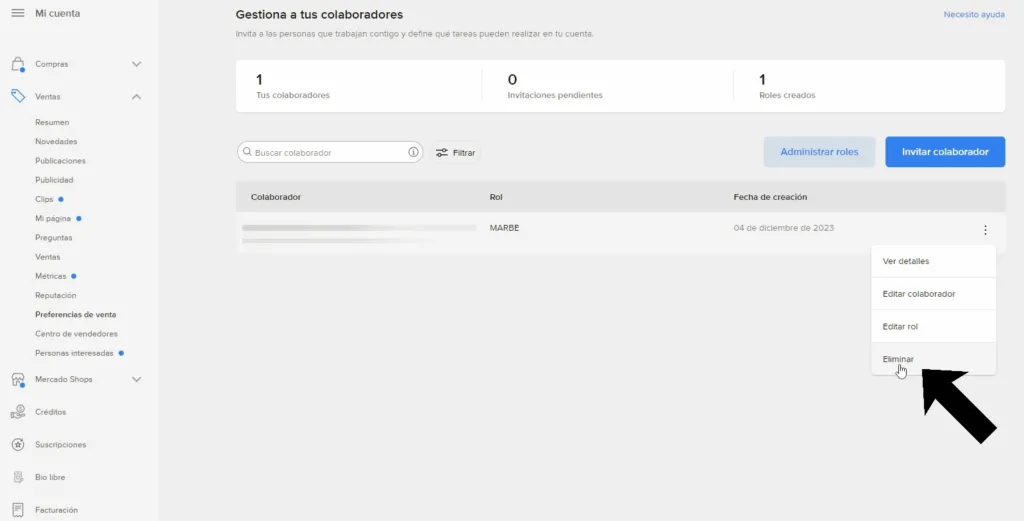
Task: Open Preguntas in the sidebar
Action: [x=54, y=238]
